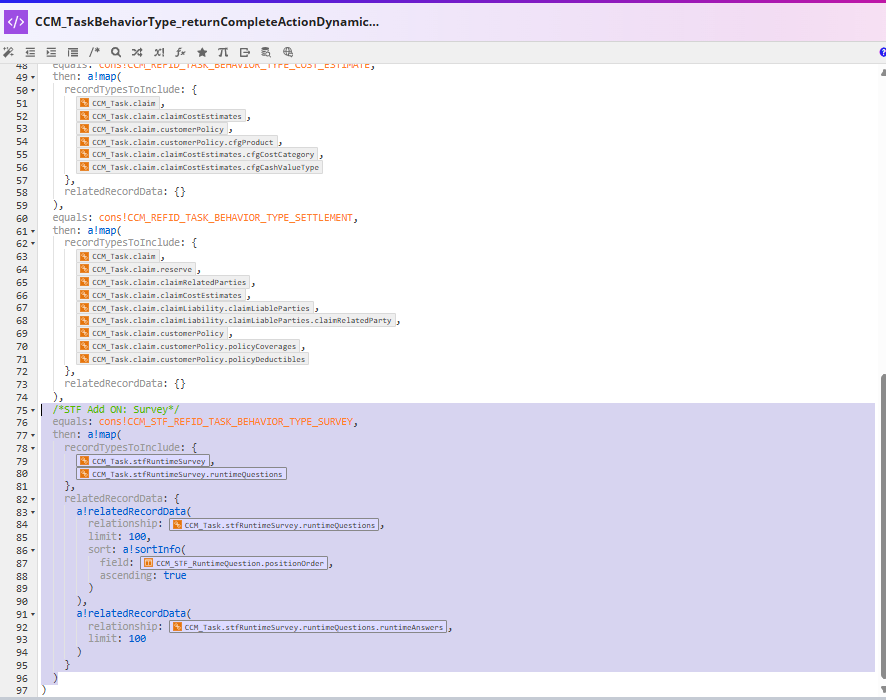886x700 pixels.
Task: Click cons!CCM_REFID_TASK_BEHAVIOR_TYPE_SETTLEMENT constant text
Action: 226,218
